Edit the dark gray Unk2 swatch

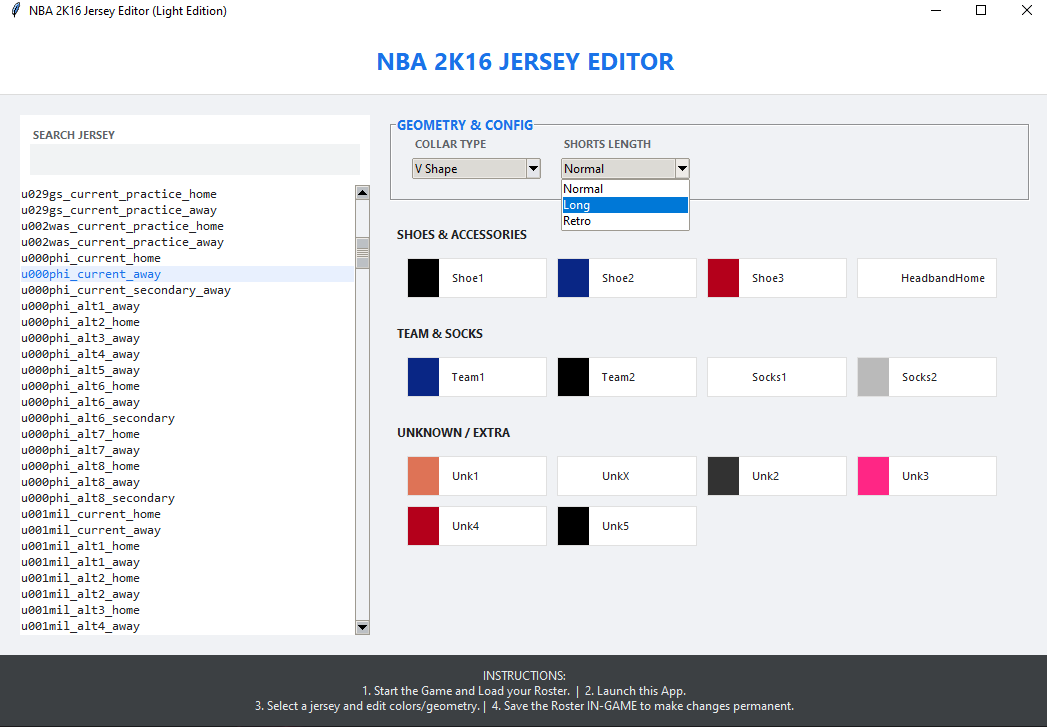coord(723,476)
